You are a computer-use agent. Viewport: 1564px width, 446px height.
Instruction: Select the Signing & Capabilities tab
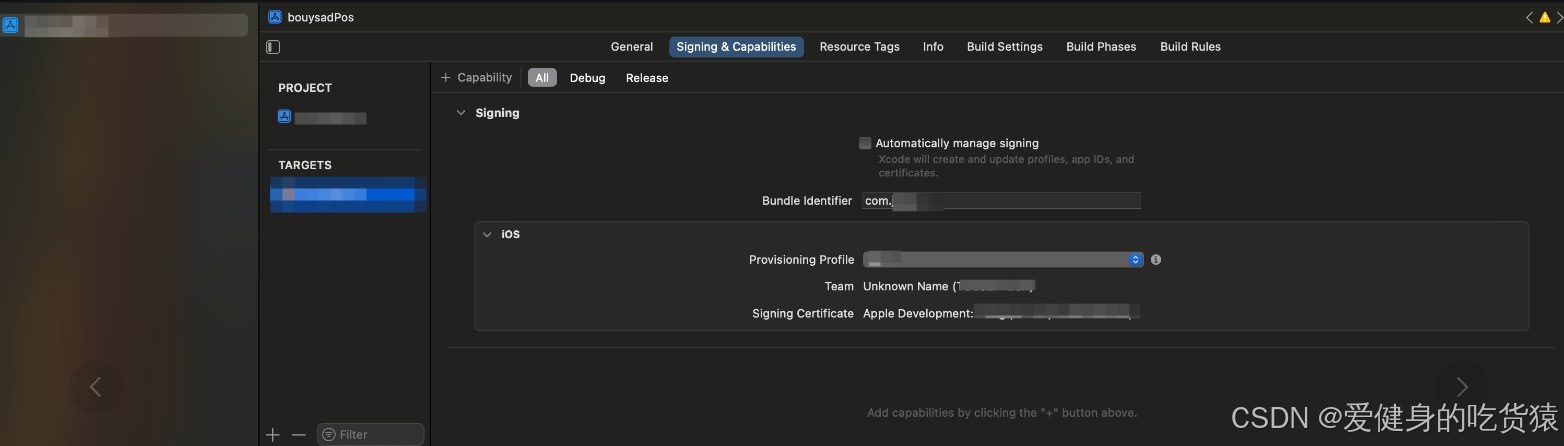tap(736, 47)
